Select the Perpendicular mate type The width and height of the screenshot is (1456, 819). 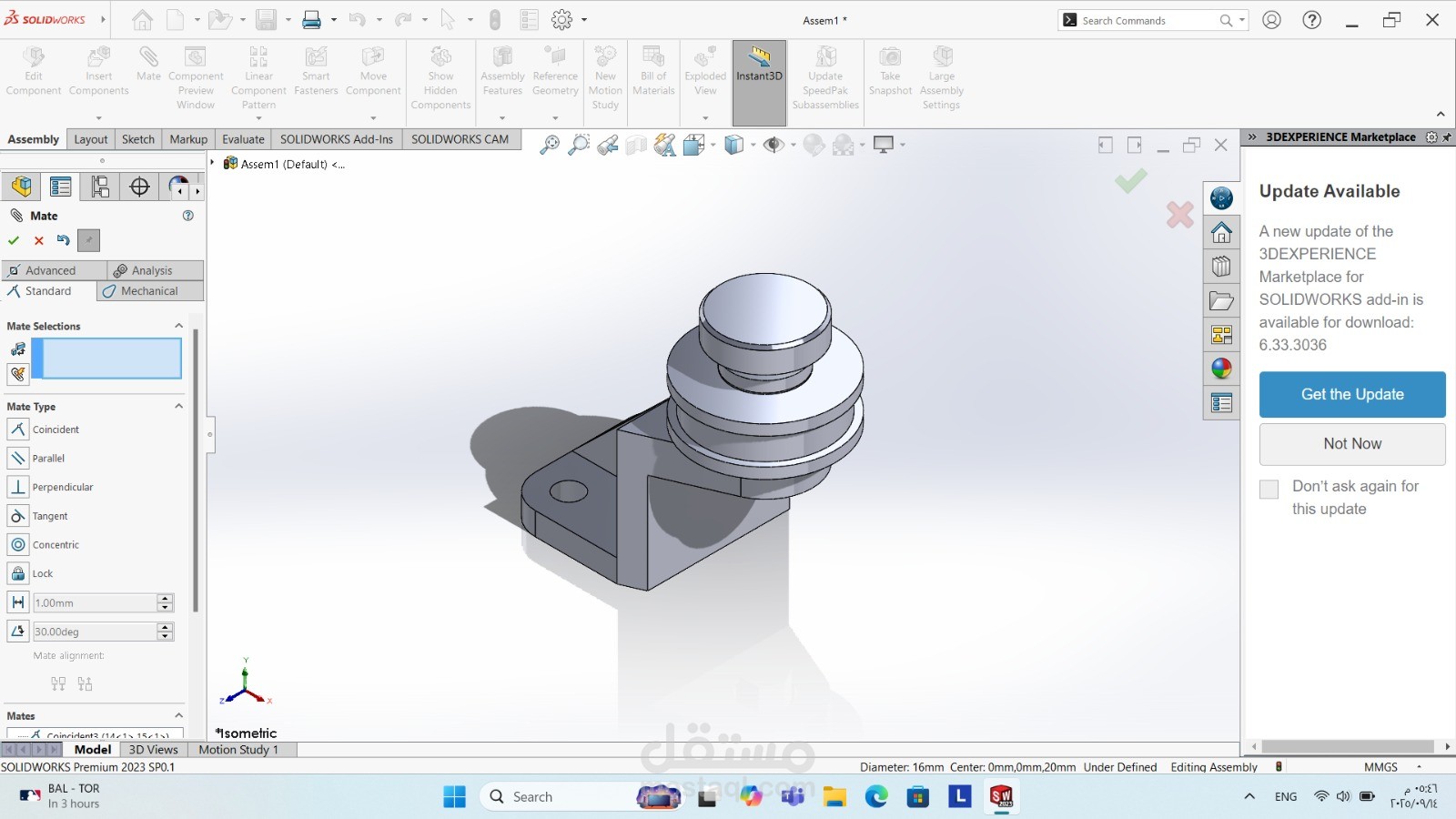[x=18, y=487]
